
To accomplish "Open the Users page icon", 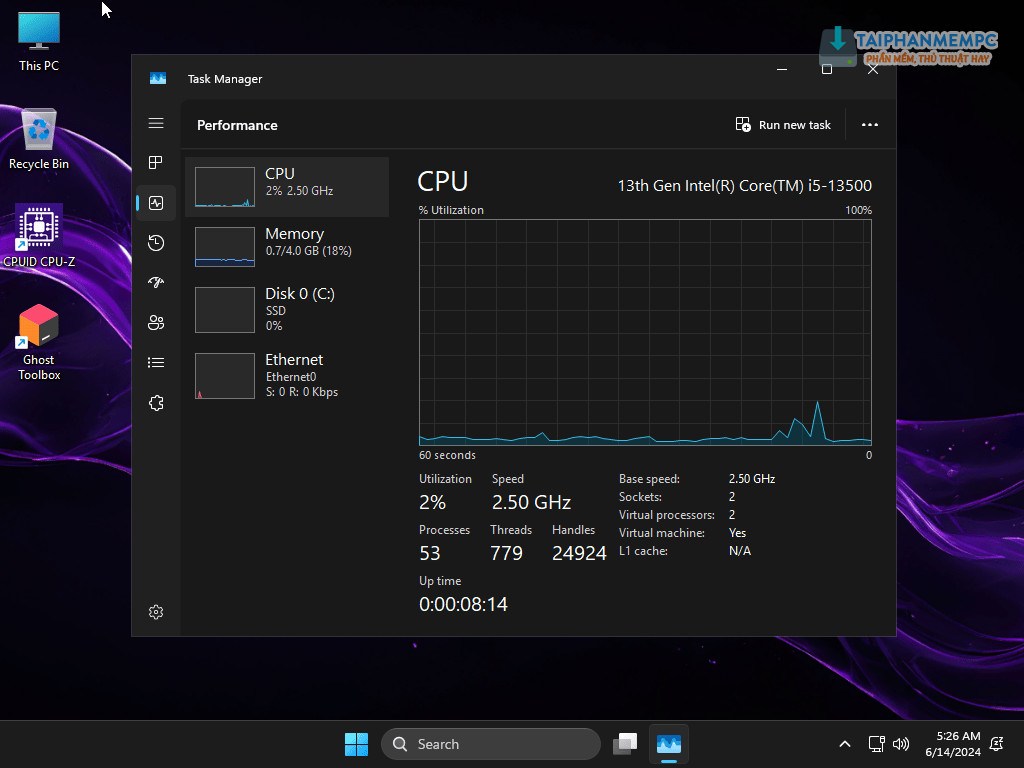I will pyautogui.click(x=156, y=323).
